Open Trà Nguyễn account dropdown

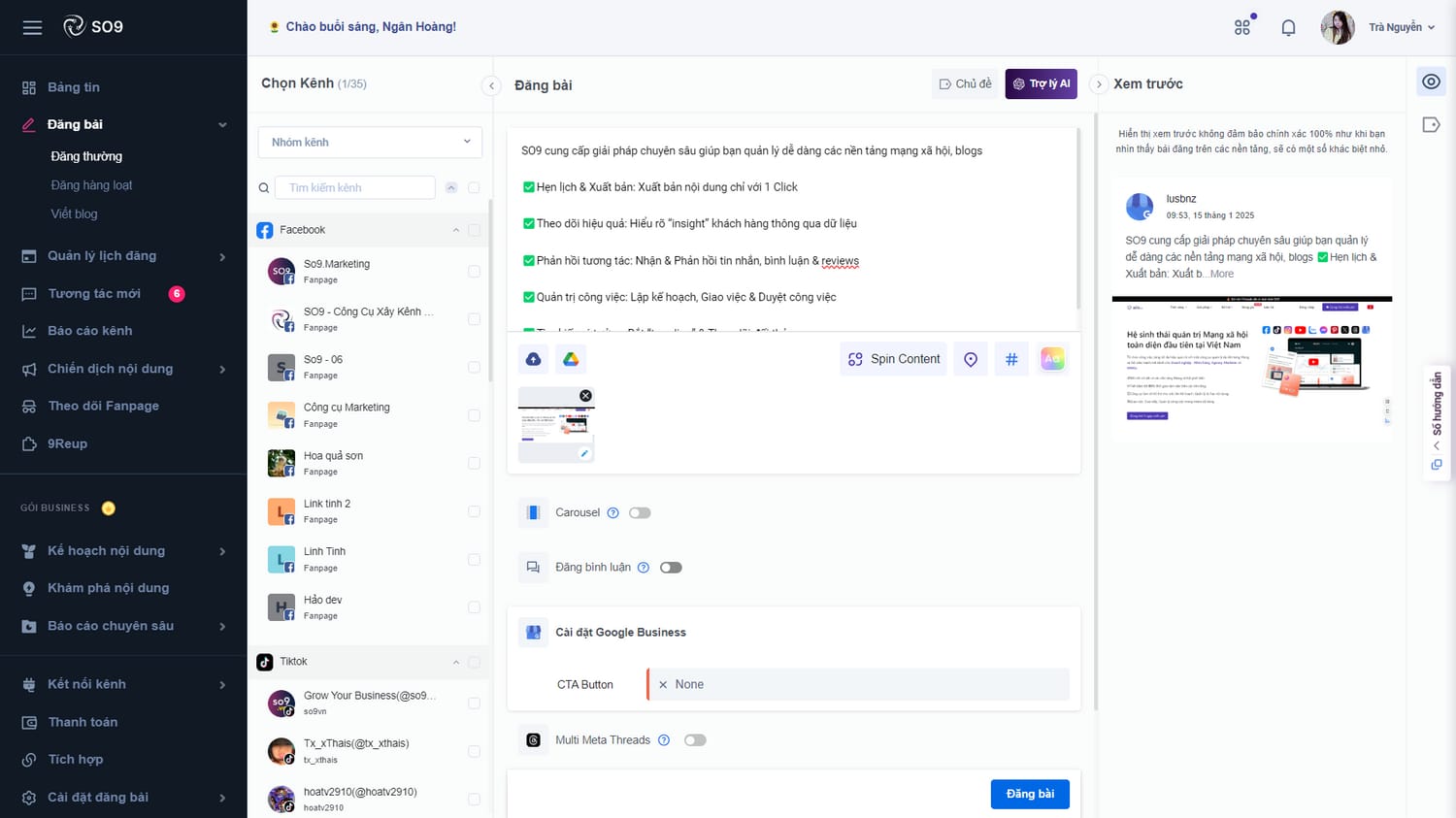1402,27
